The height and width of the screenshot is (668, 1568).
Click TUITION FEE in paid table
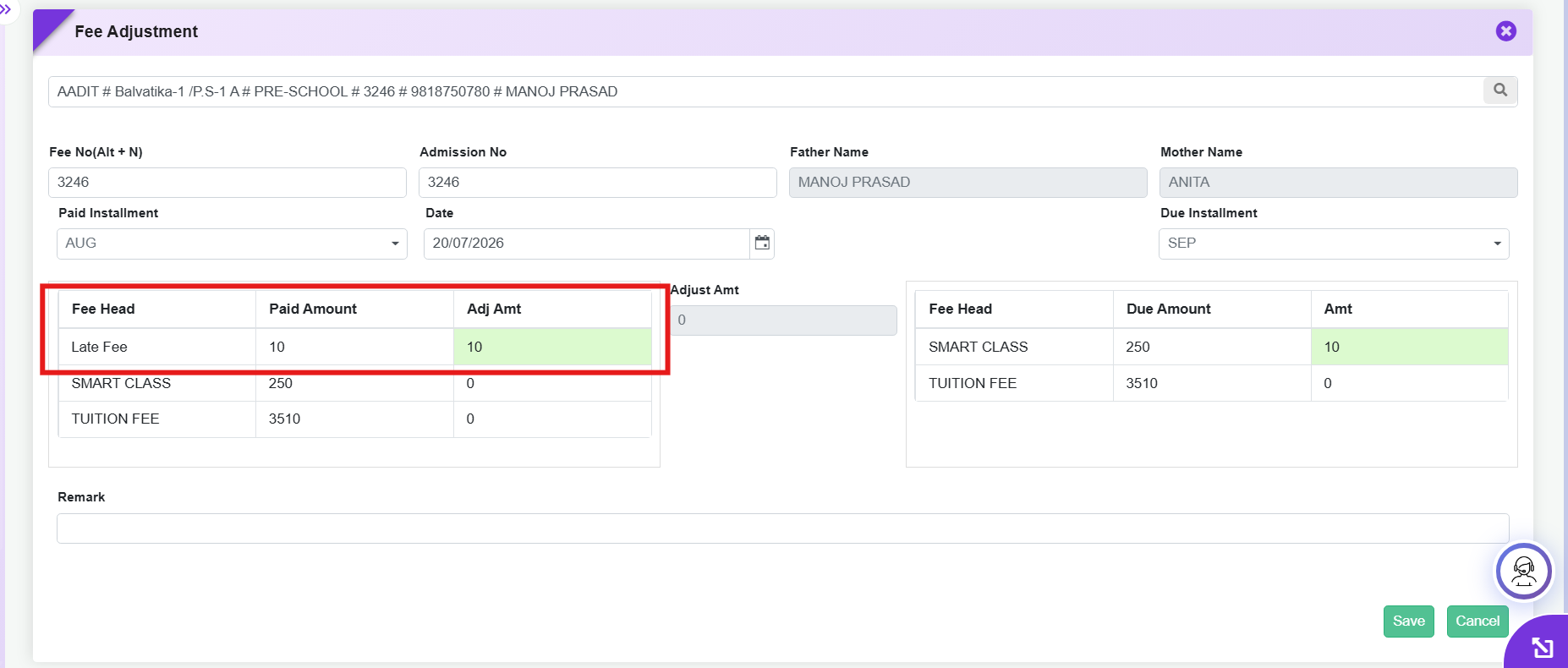point(115,419)
